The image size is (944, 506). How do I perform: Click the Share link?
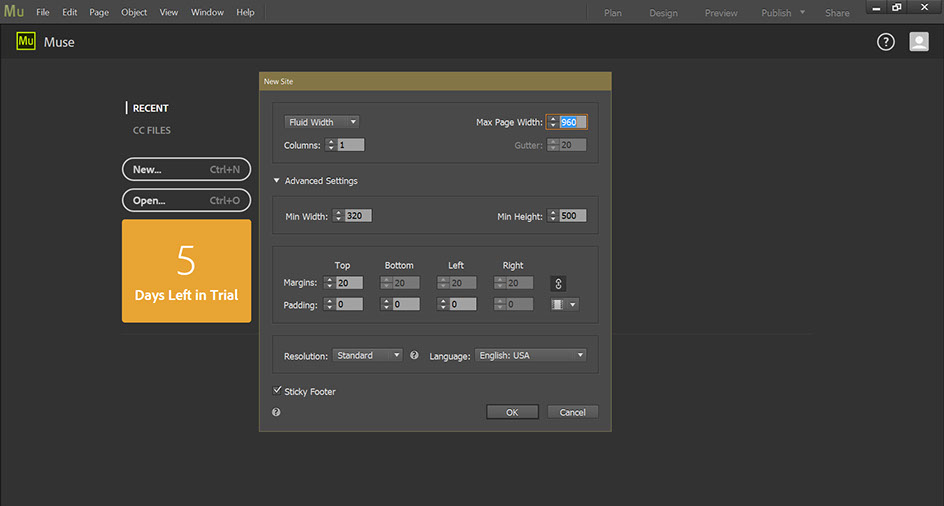(837, 13)
